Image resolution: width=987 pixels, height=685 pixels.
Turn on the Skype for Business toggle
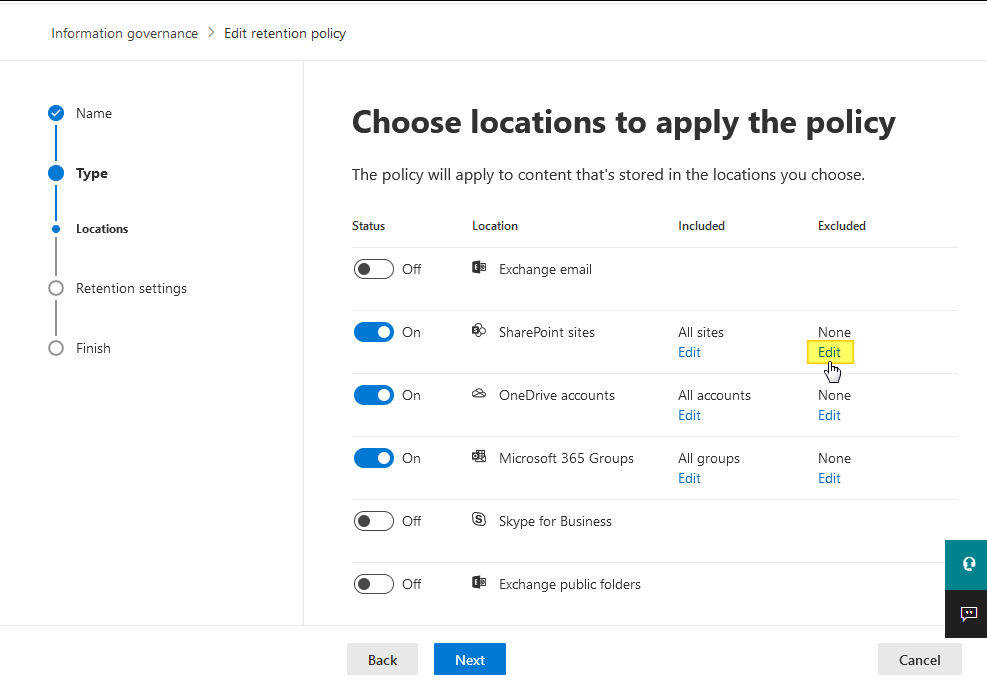[x=374, y=521]
